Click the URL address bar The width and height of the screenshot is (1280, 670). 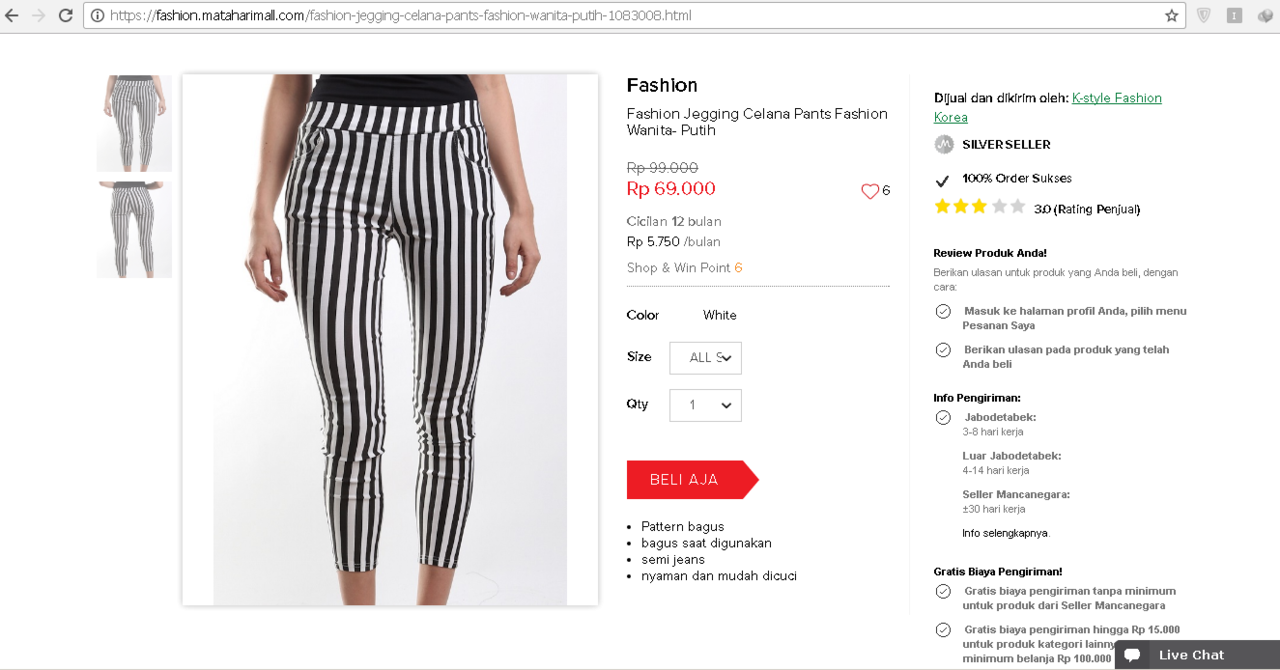click(620, 16)
